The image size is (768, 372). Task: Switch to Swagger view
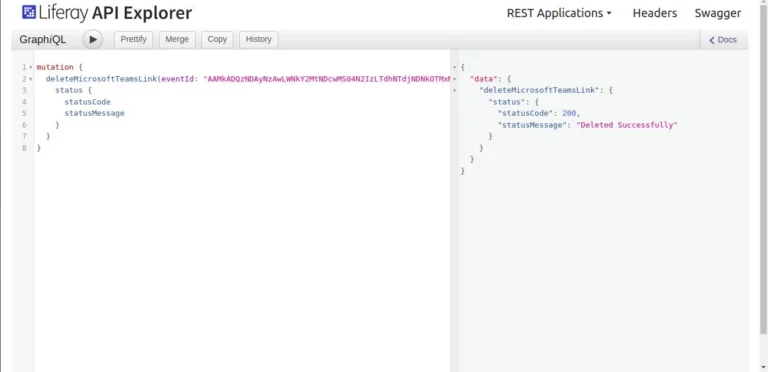pyautogui.click(x=718, y=13)
